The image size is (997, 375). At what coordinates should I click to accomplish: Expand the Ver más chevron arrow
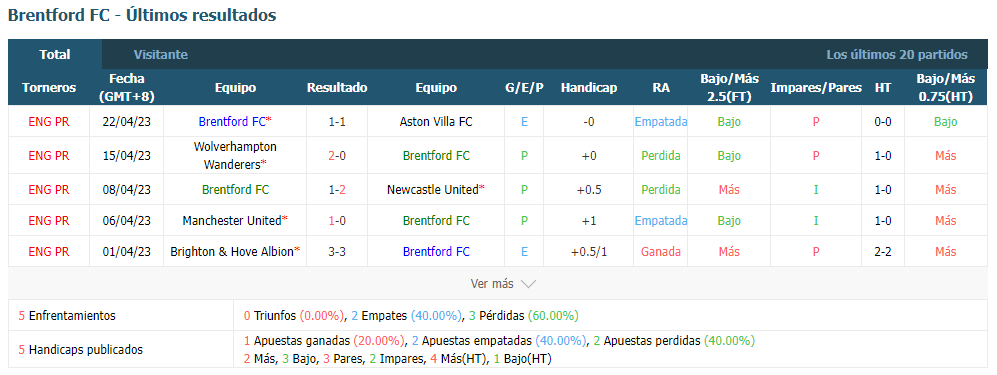pos(528,284)
